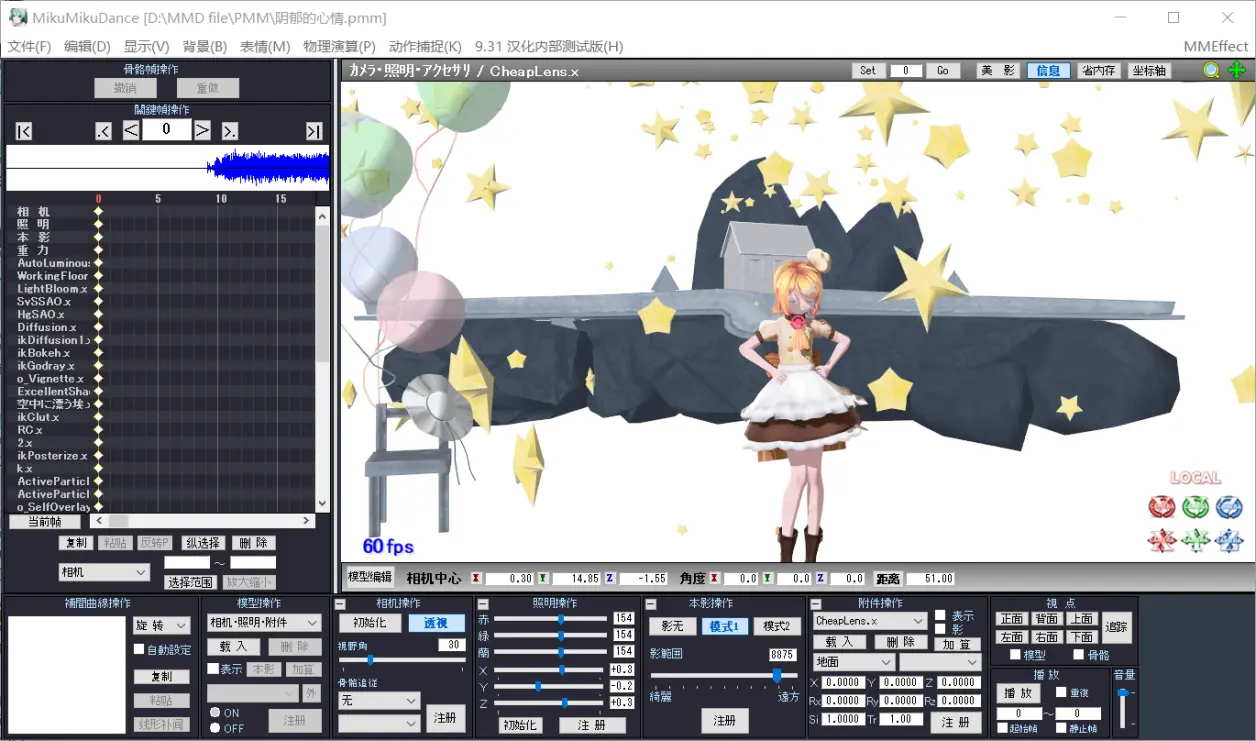Go to next keyframe with >. button
The image size is (1256, 741).
[x=230, y=131]
